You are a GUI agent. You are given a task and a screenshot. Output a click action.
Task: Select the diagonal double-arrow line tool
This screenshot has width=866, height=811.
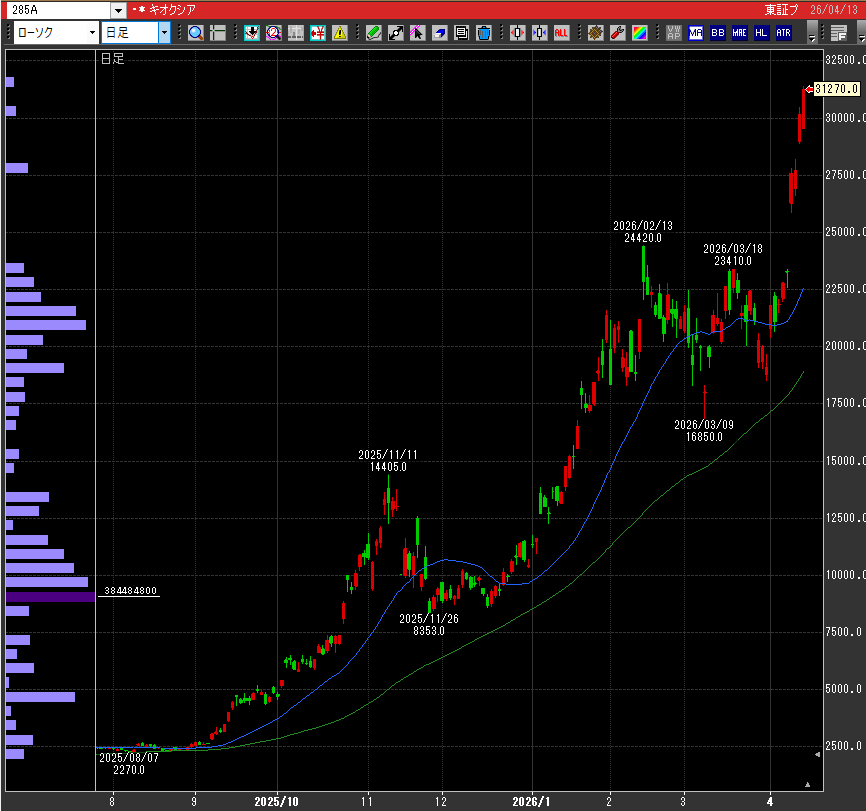(396, 33)
